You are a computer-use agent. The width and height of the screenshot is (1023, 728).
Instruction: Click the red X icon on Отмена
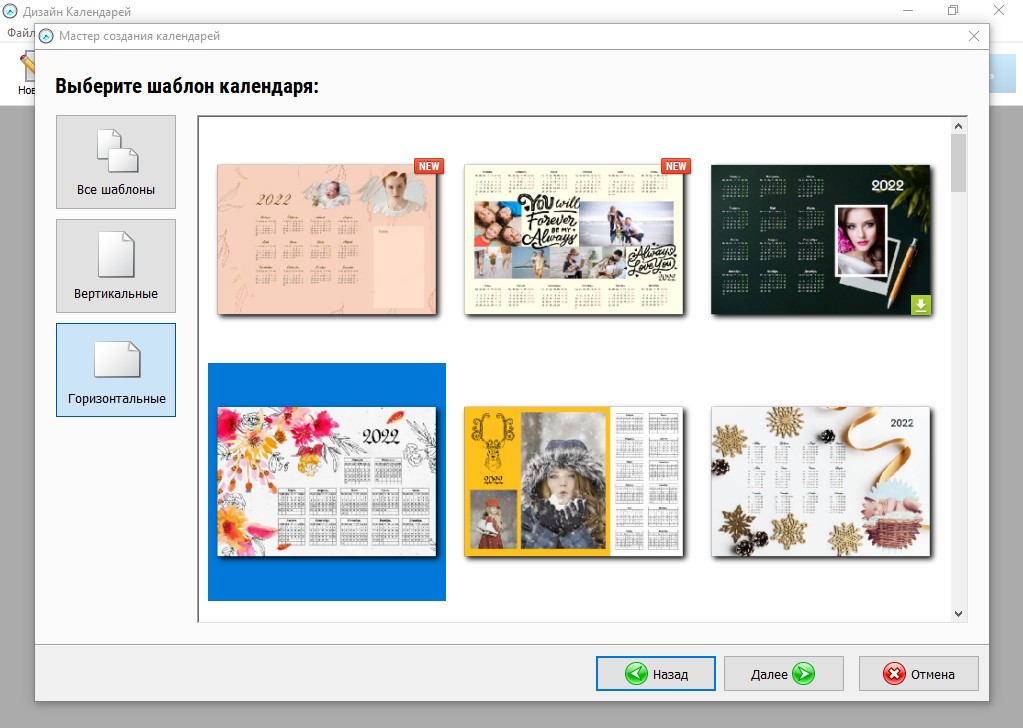pos(893,674)
